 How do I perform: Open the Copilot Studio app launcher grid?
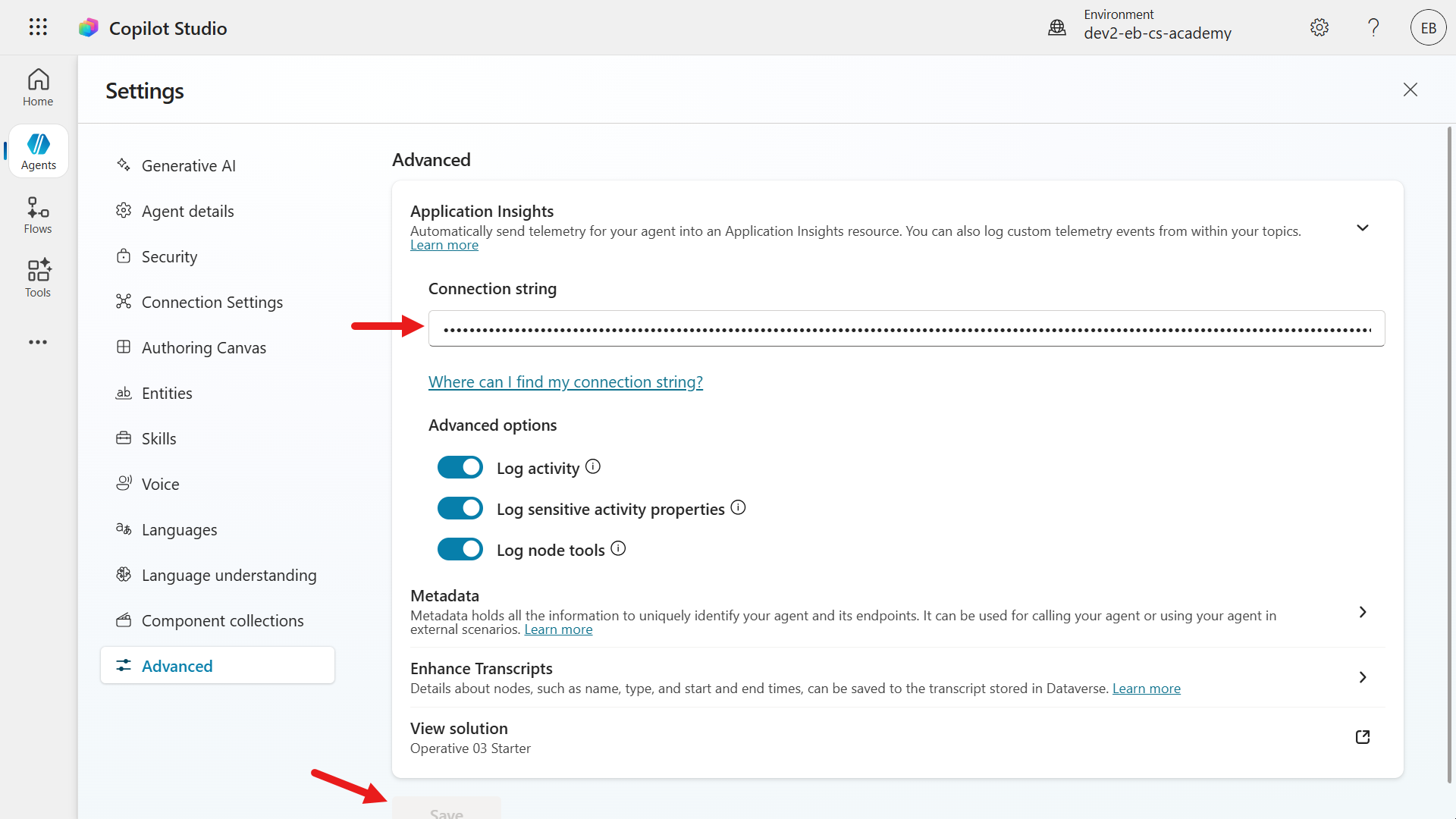pyautogui.click(x=37, y=27)
